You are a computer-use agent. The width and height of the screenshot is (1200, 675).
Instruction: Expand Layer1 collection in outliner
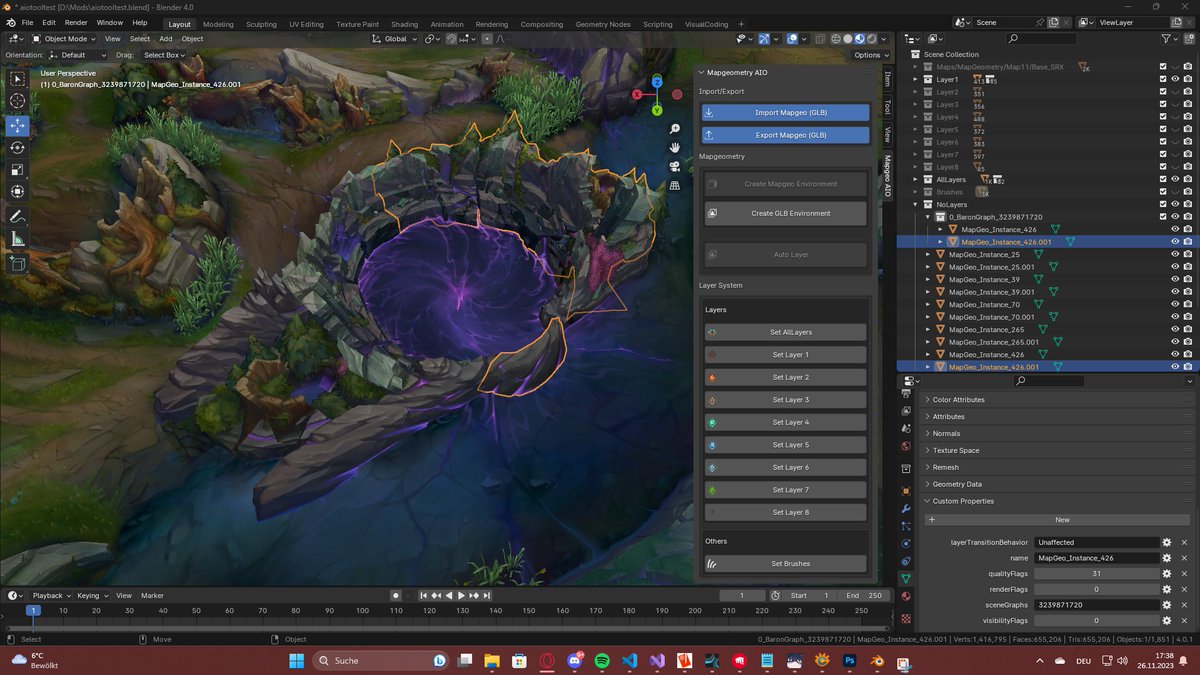pyautogui.click(x=915, y=79)
